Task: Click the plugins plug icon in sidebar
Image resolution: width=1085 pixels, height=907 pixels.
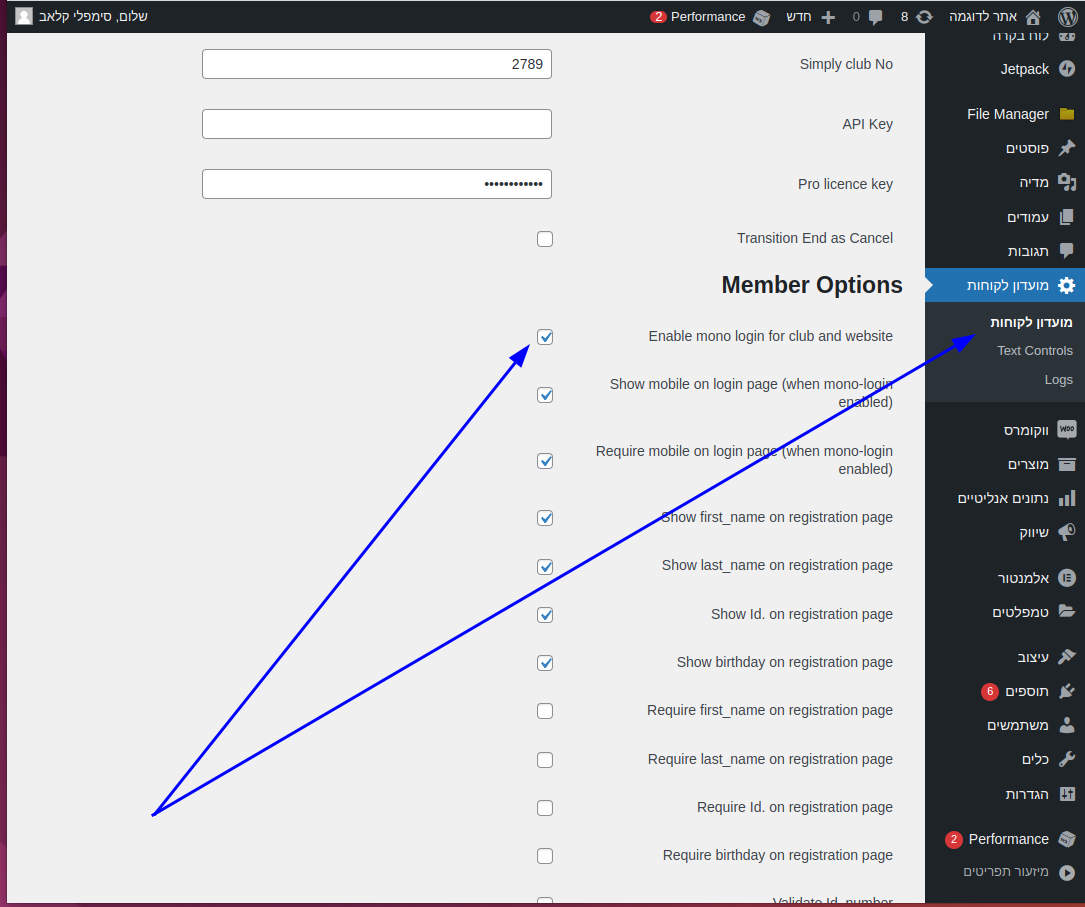Action: (x=1067, y=691)
